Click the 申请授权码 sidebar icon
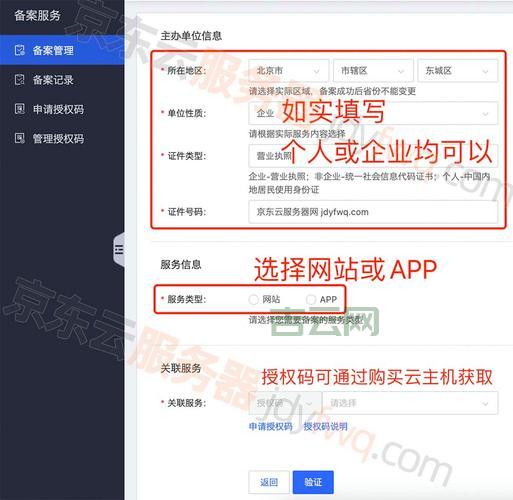This screenshot has height=500, width=513. point(20,109)
